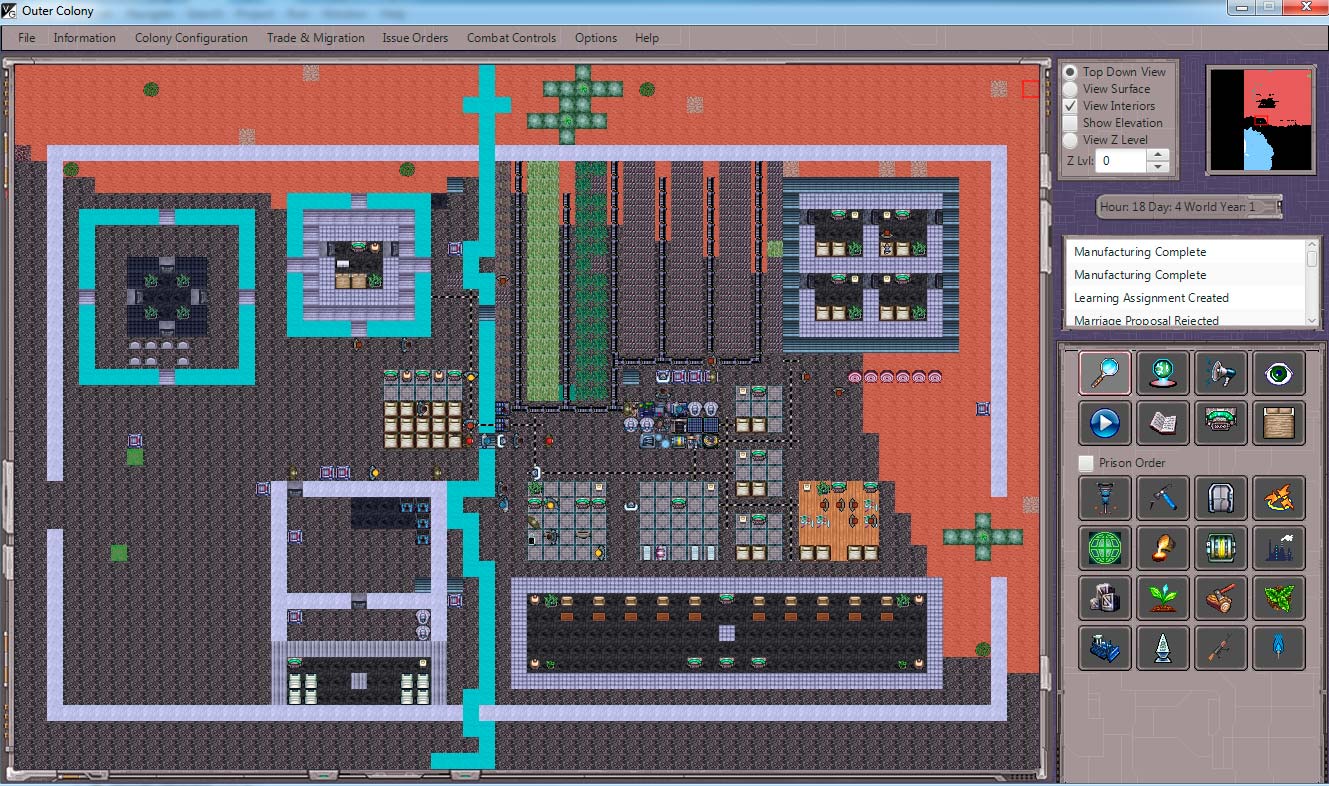
Task: Decrease Z level with down arrow
Action: click(x=1157, y=166)
